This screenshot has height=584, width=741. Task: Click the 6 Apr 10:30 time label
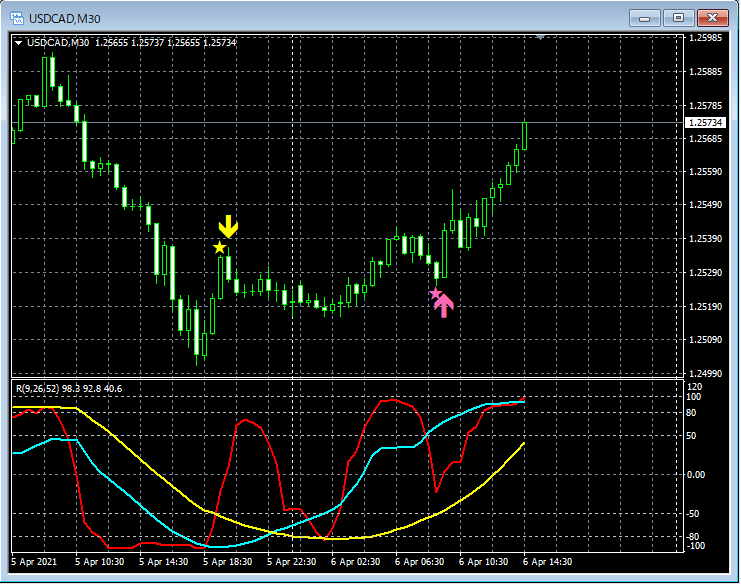pyautogui.click(x=483, y=562)
